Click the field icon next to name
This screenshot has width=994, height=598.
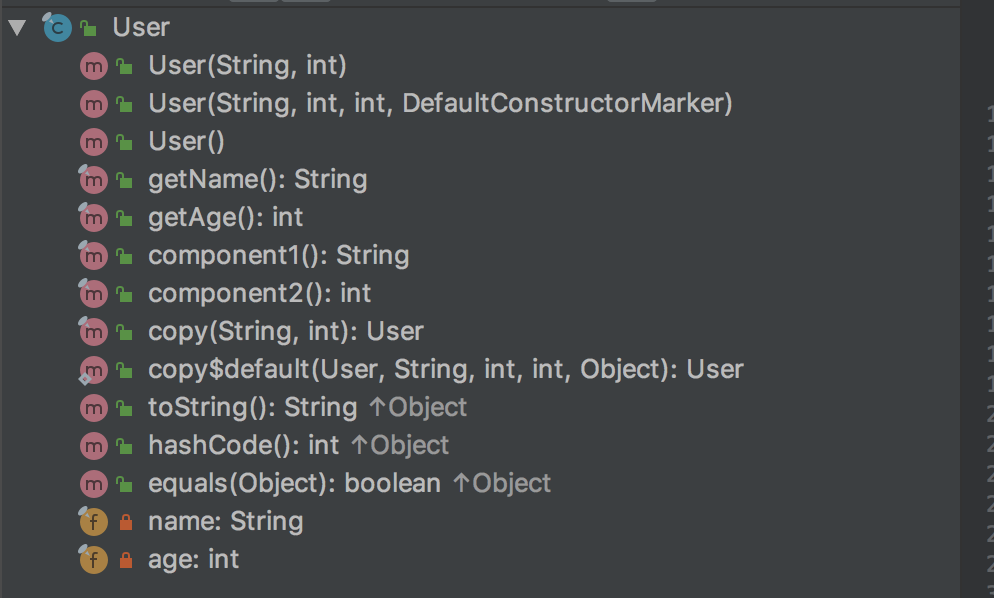pos(93,522)
